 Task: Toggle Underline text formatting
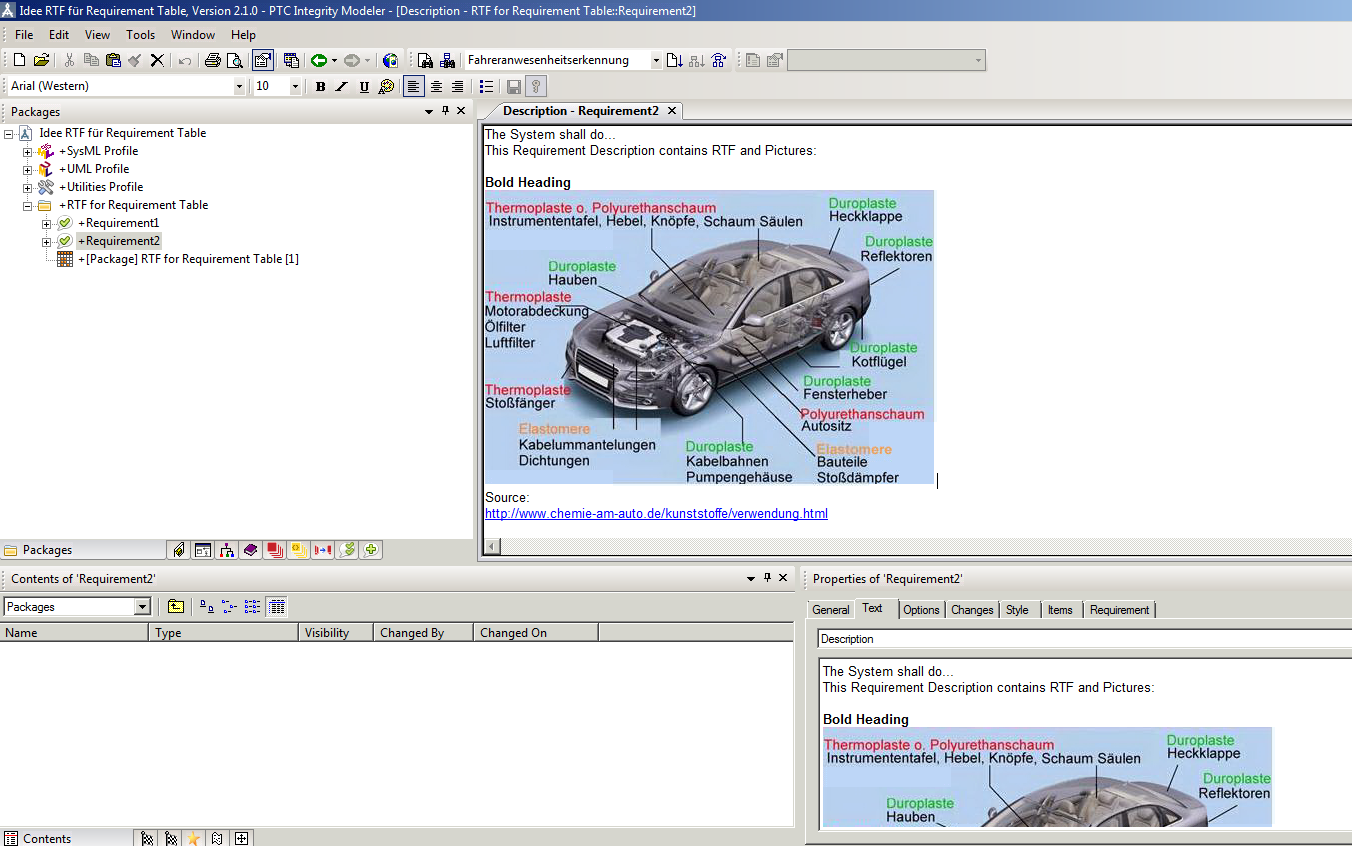[x=364, y=87]
